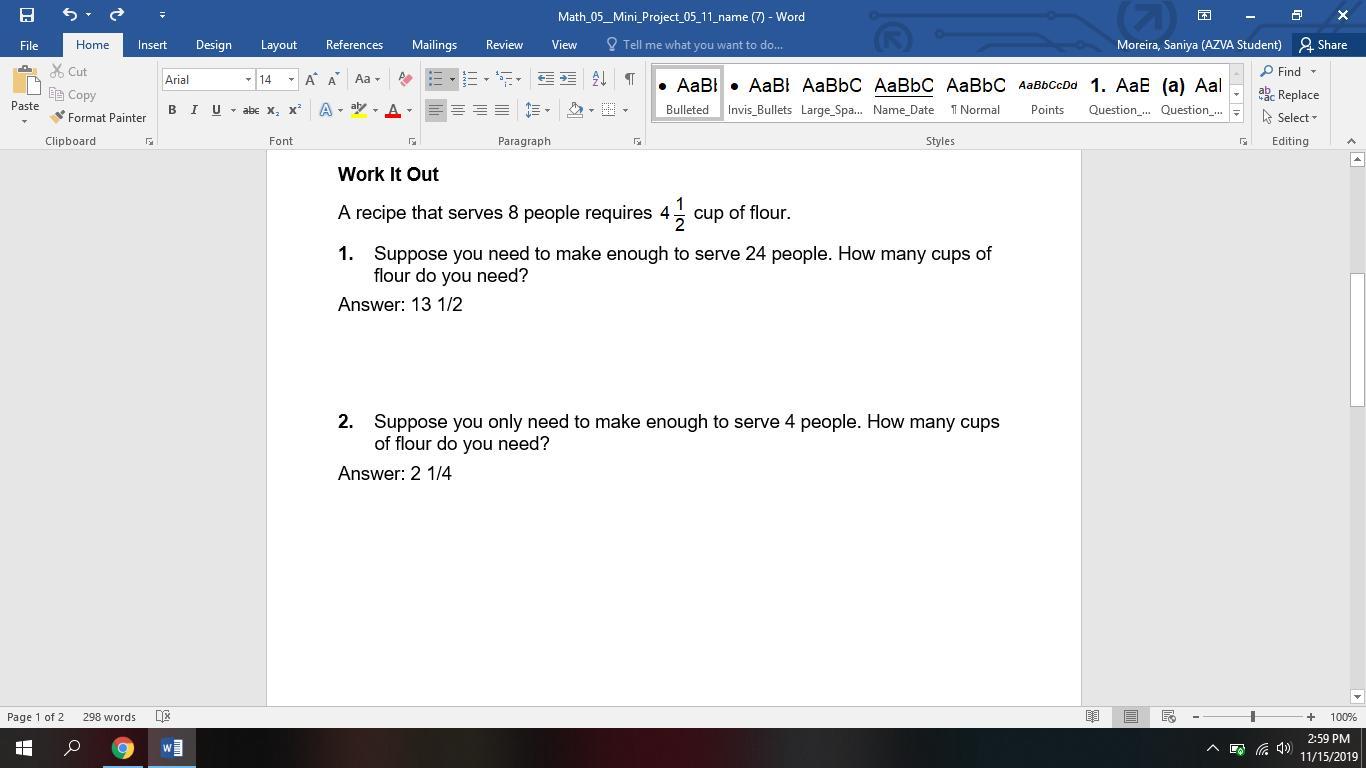Screen dimensions: 1366x768
Task: Apply the Name_Date style
Action: [x=903, y=94]
